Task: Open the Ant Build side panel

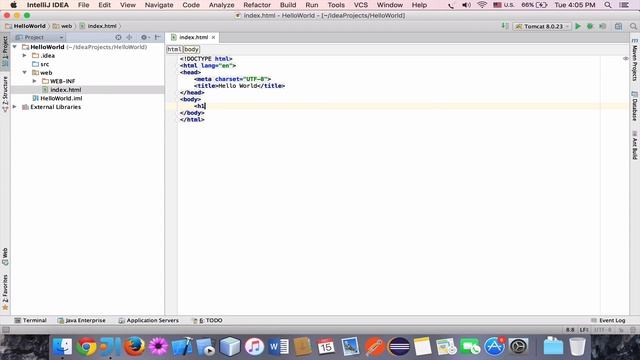Action: (635, 145)
